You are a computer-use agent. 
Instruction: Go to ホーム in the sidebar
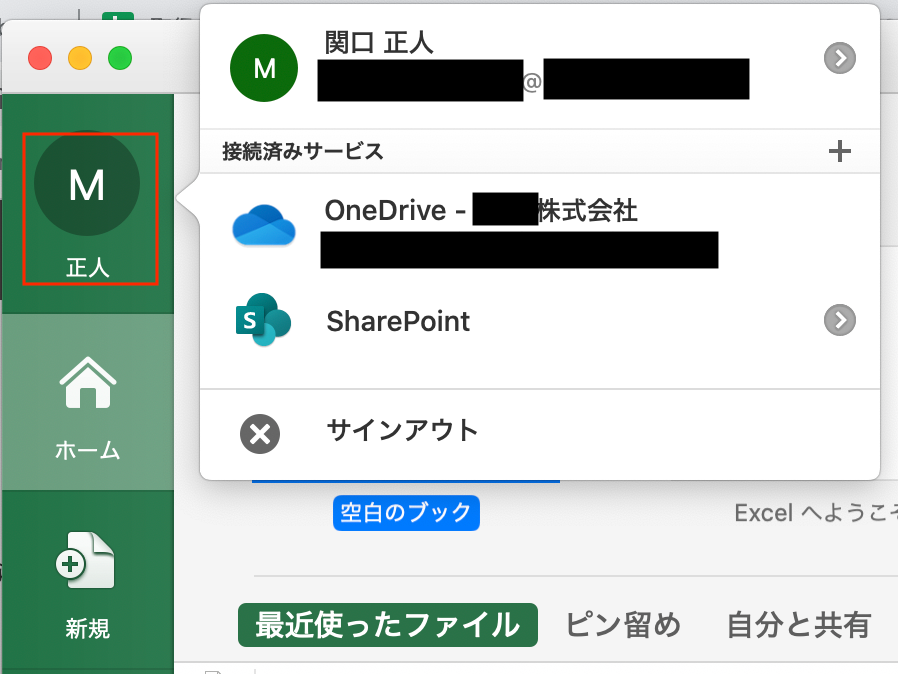point(88,402)
